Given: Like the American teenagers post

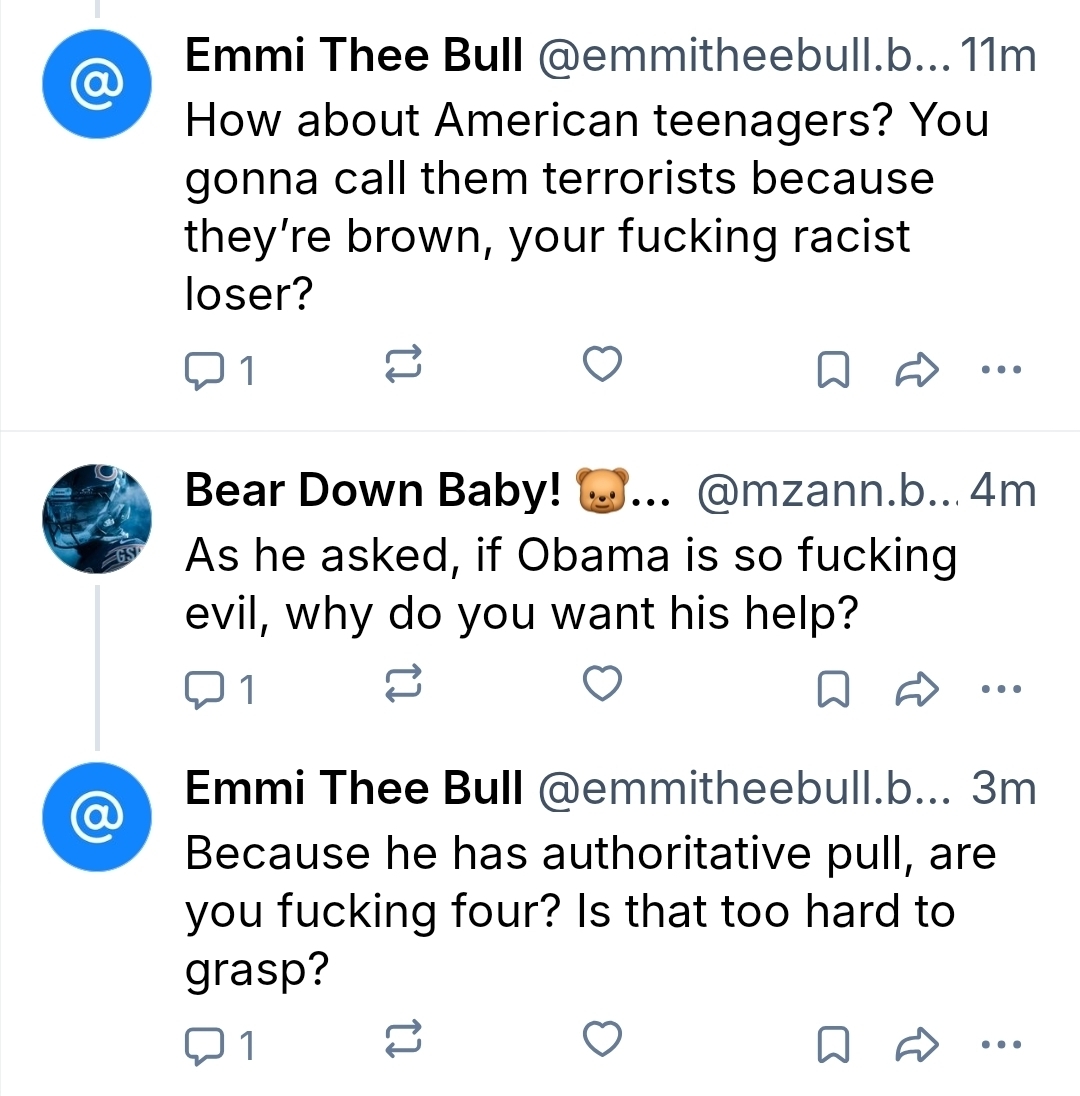Looking at the screenshot, I should tap(603, 367).
